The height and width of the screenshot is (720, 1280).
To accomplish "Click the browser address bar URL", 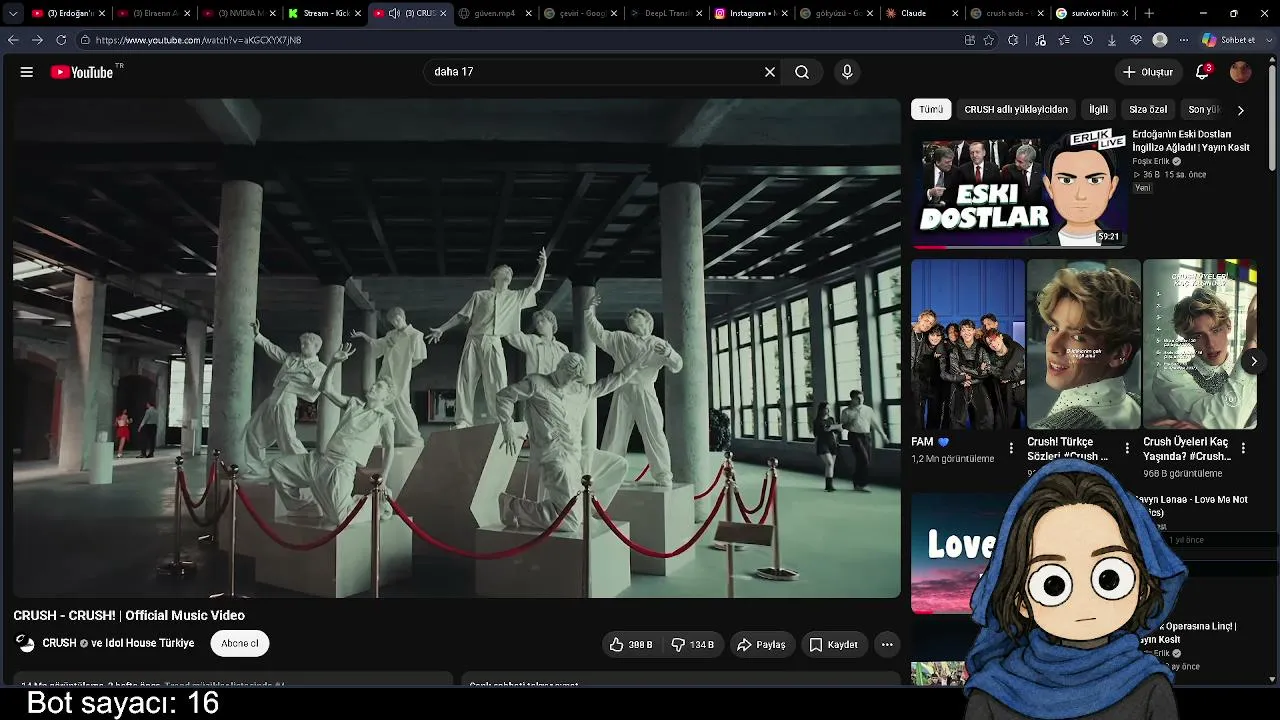I will [198, 40].
